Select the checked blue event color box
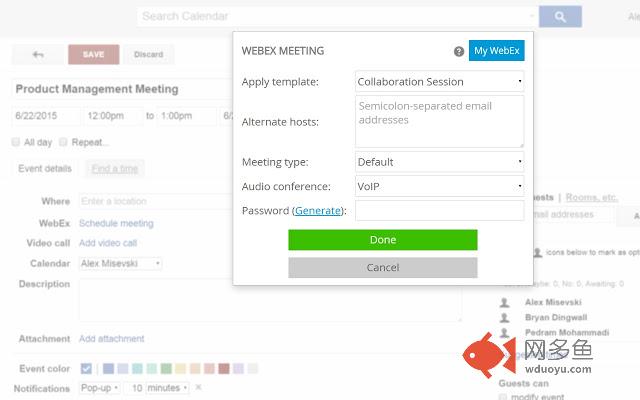640x400 pixels. 86,369
